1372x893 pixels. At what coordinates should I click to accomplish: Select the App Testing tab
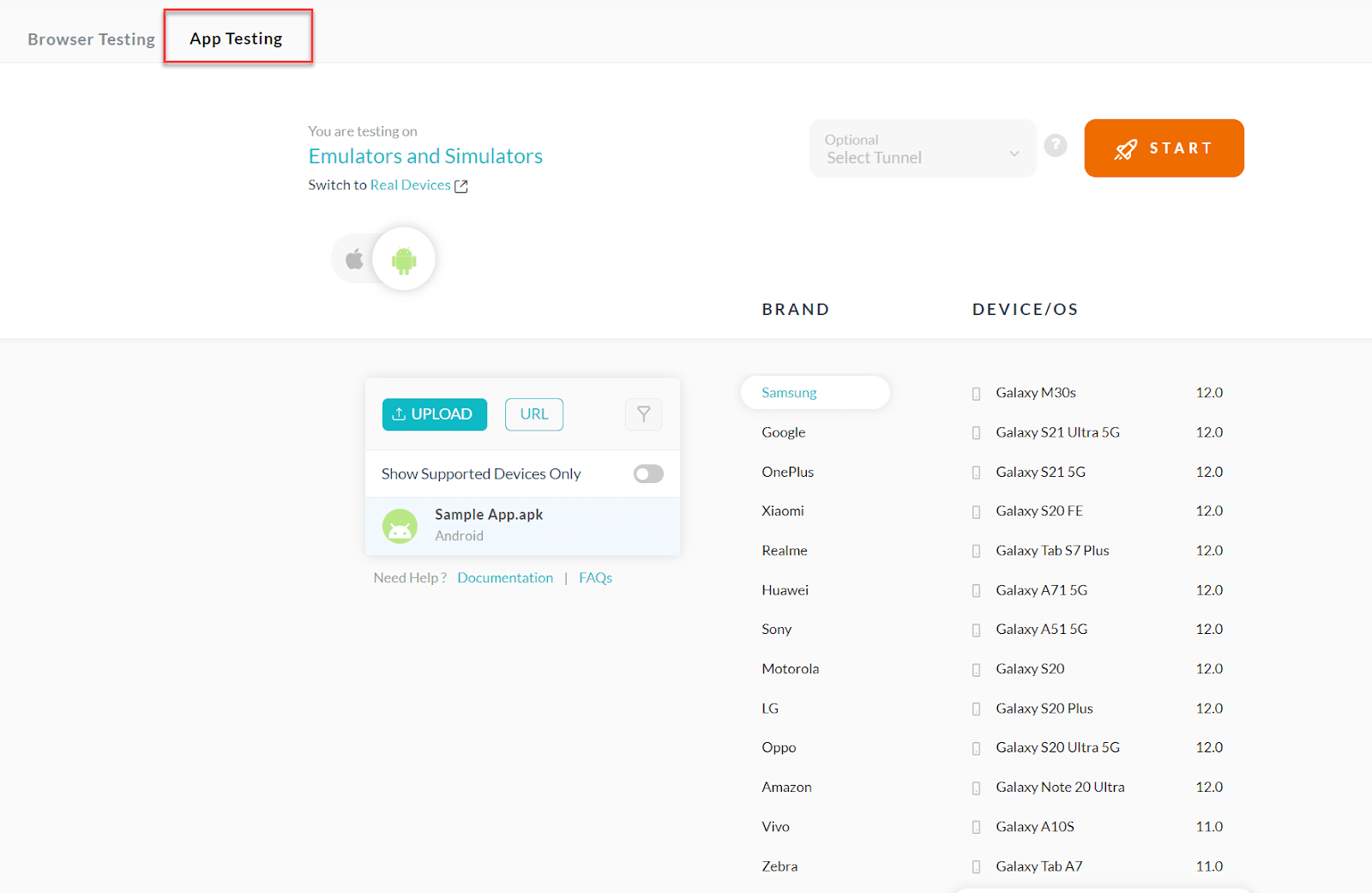(236, 38)
